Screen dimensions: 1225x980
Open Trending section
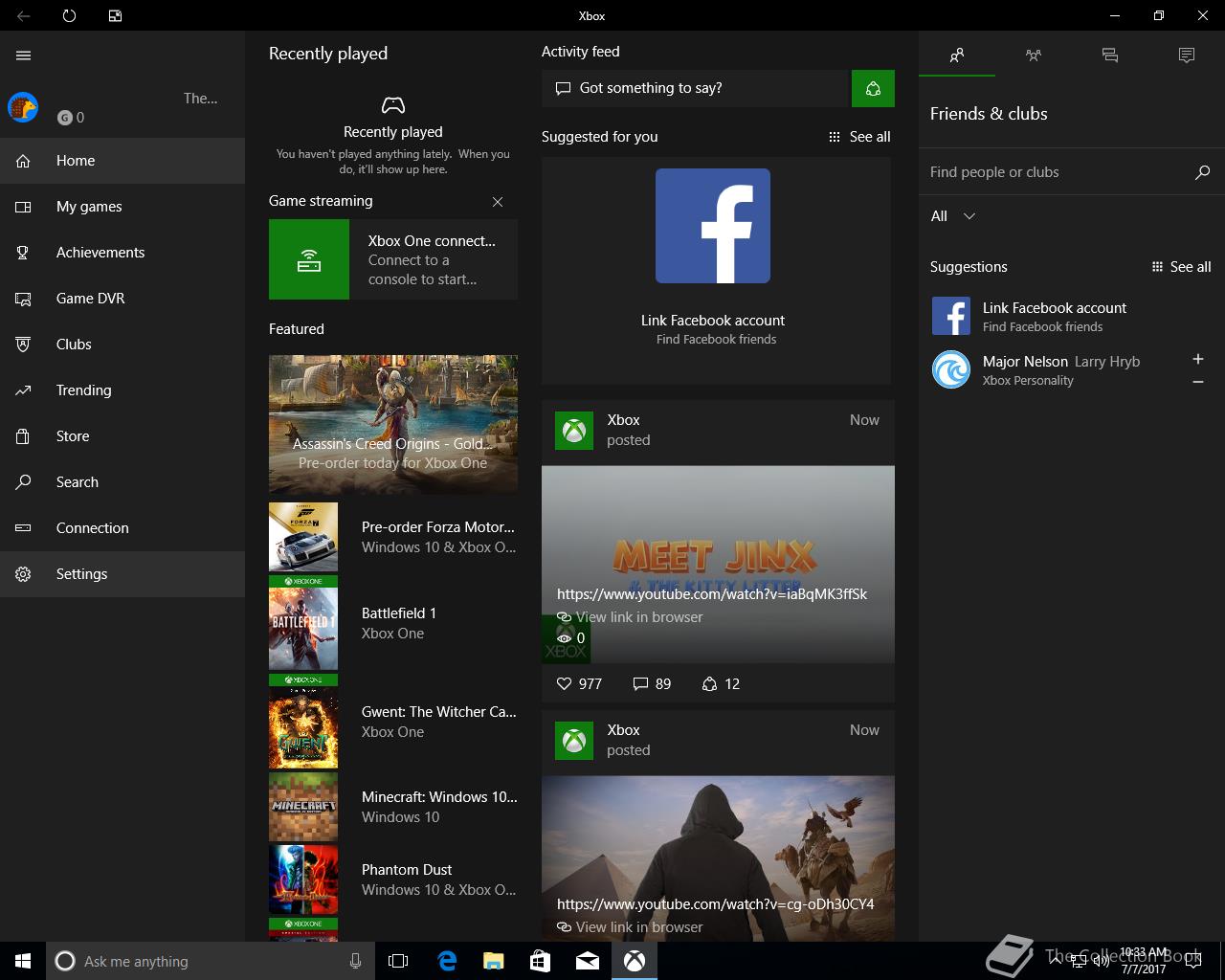tap(122, 390)
